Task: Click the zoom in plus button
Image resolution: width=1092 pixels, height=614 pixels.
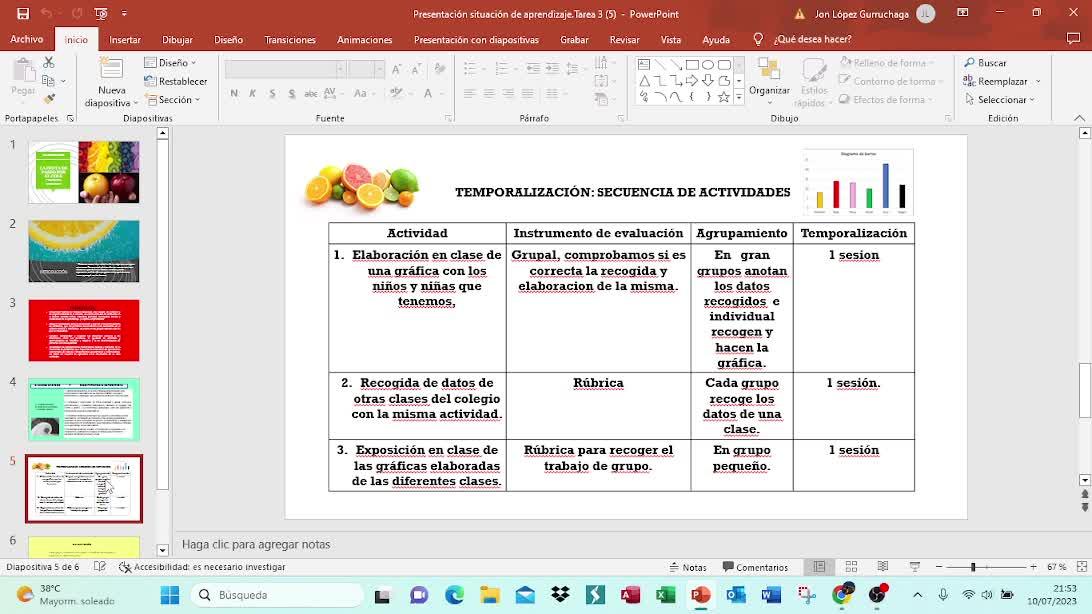Action: 1034,567
